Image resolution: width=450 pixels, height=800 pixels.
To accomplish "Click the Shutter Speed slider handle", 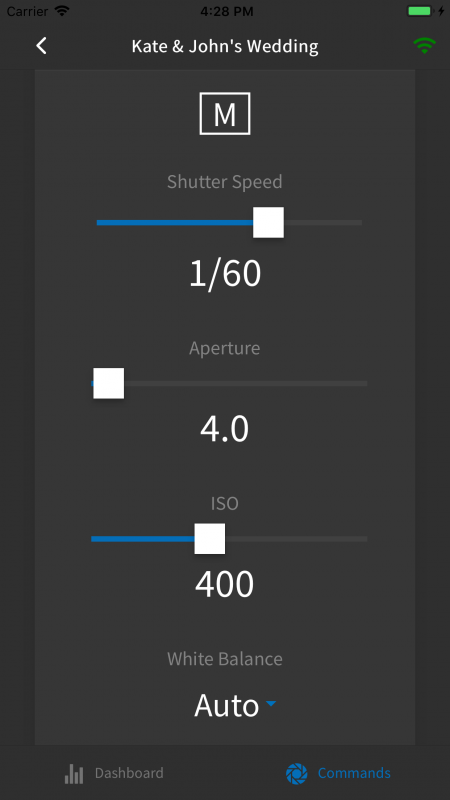I will 268,222.
